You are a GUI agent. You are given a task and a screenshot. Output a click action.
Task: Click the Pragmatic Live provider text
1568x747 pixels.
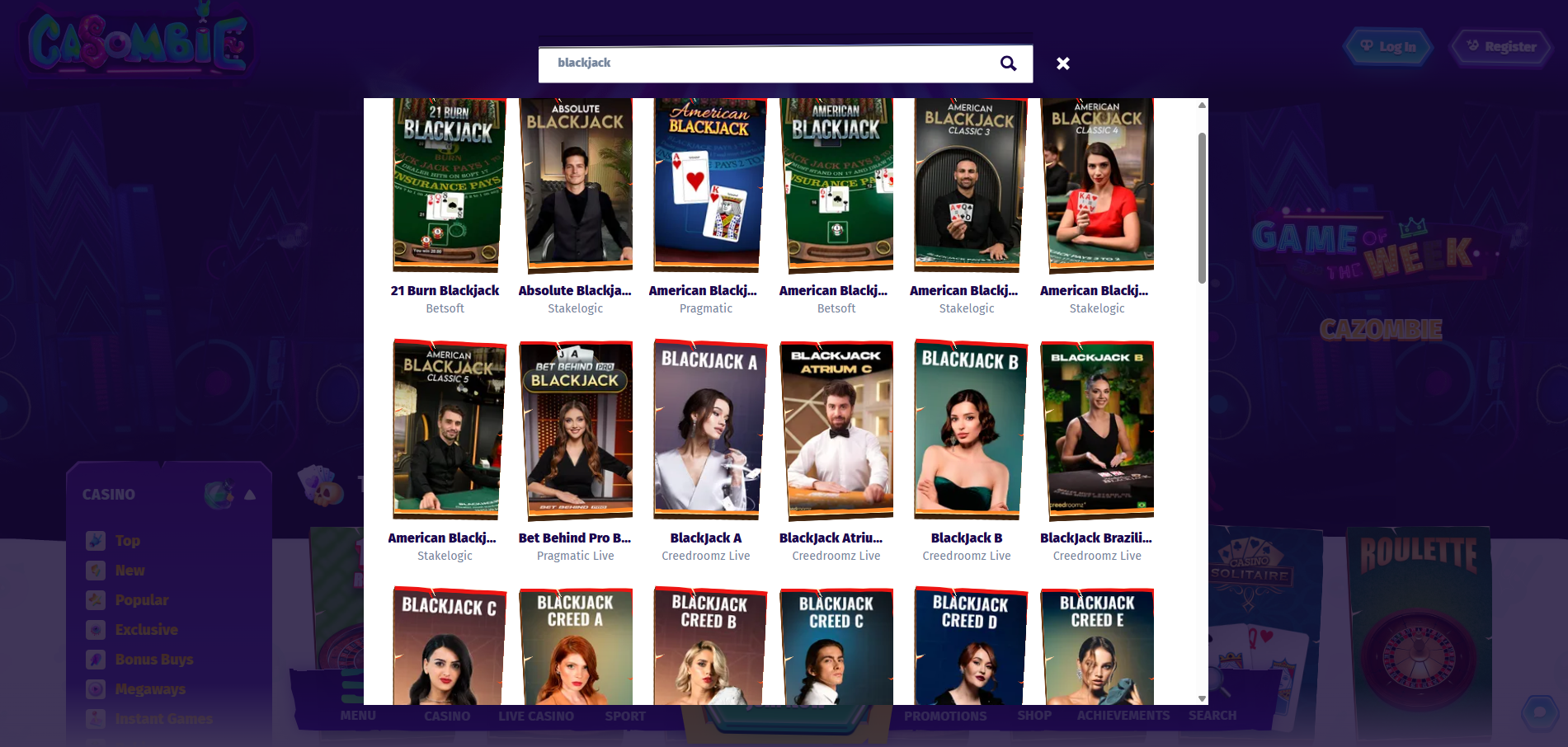coord(575,556)
